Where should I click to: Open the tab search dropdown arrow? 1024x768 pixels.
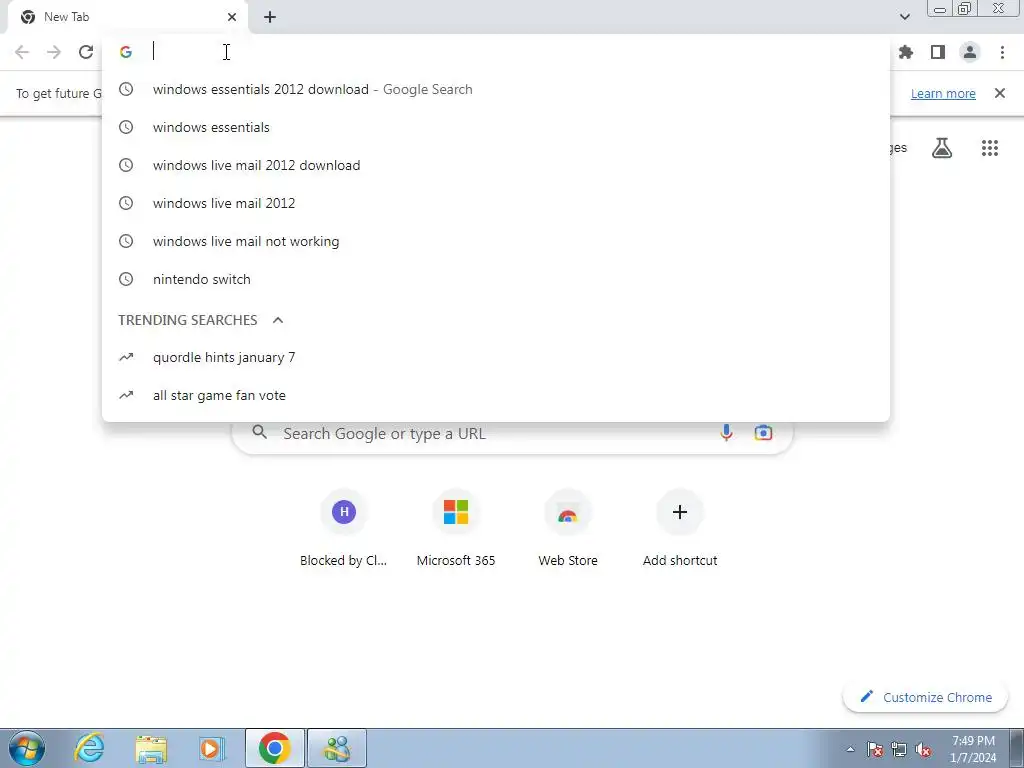pos(904,17)
